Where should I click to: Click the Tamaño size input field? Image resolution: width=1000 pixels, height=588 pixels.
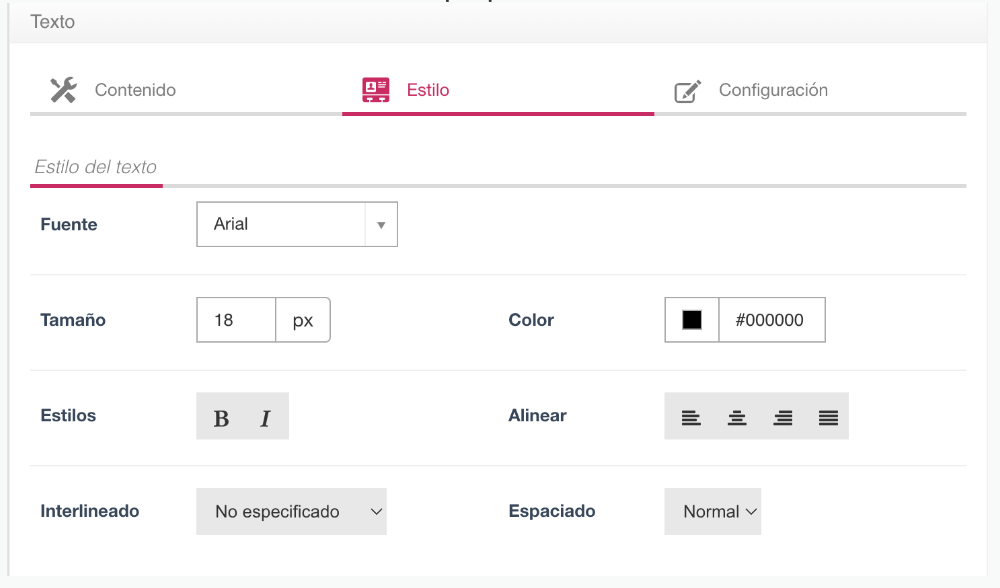236,321
